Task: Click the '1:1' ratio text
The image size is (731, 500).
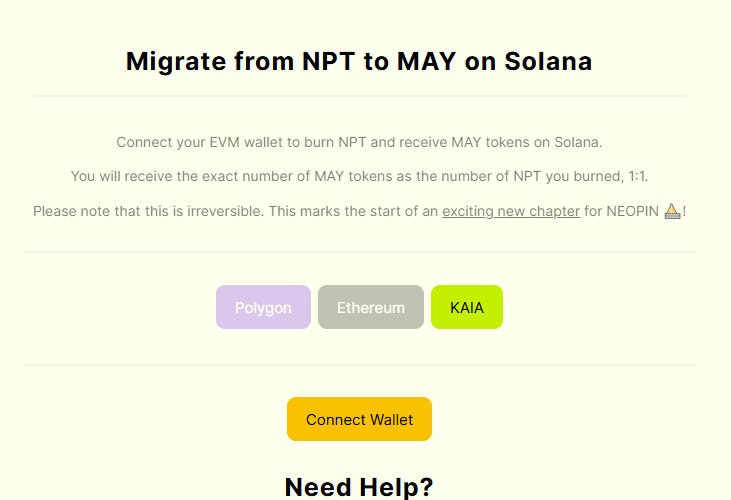Action: (638, 176)
